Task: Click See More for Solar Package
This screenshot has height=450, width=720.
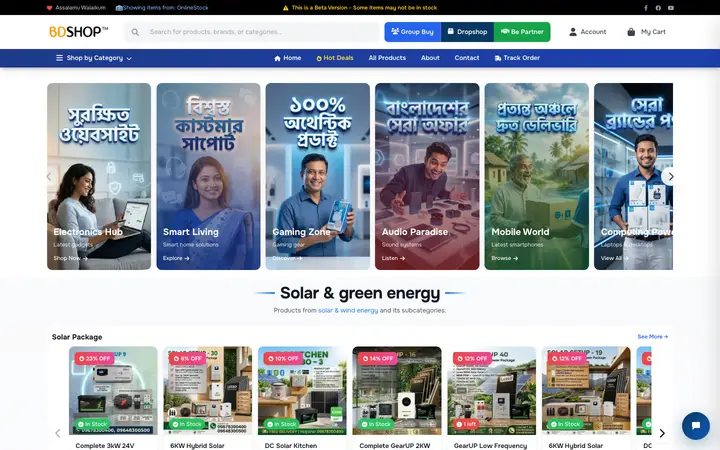Action: (652, 337)
